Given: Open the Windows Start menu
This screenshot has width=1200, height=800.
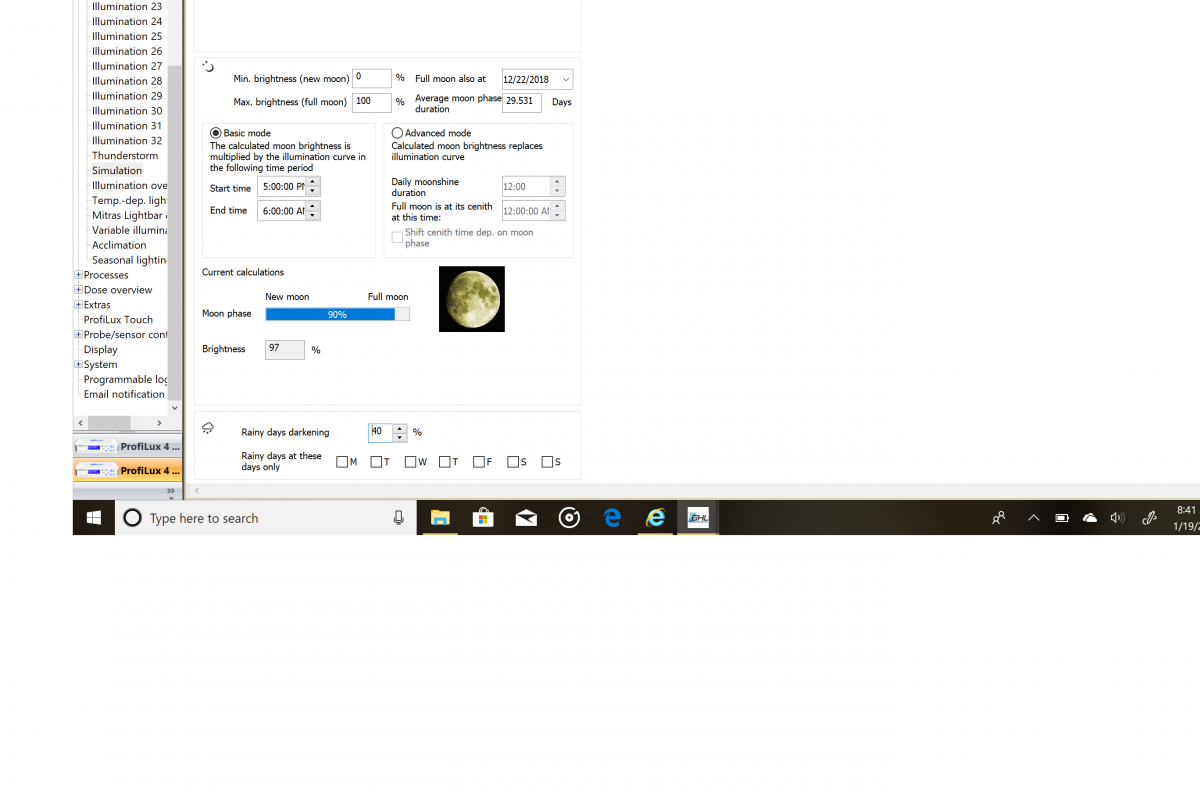Looking at the screenshot, I should (x=94, y=518).
